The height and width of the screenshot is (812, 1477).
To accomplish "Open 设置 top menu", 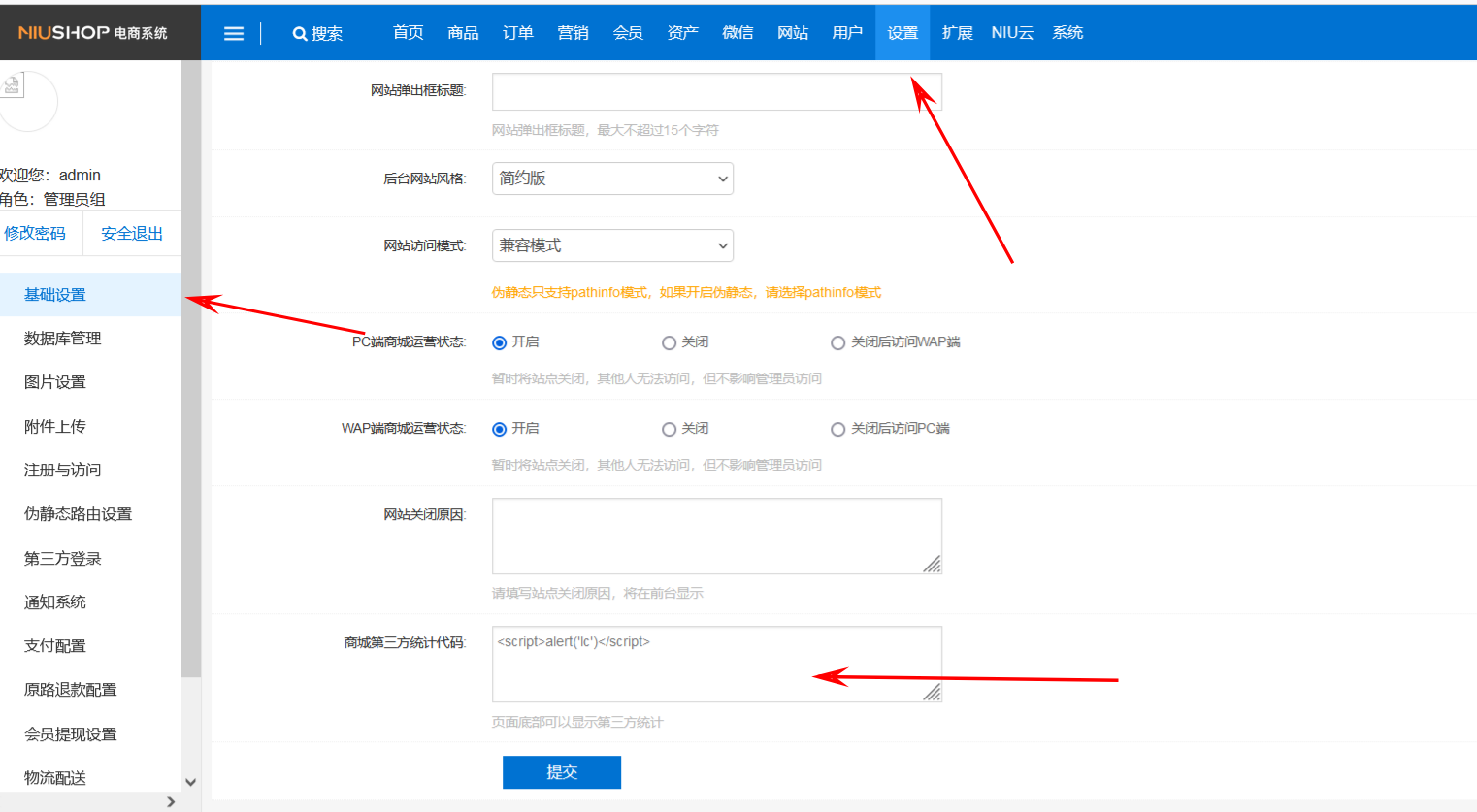I will (x=903, y=33).
